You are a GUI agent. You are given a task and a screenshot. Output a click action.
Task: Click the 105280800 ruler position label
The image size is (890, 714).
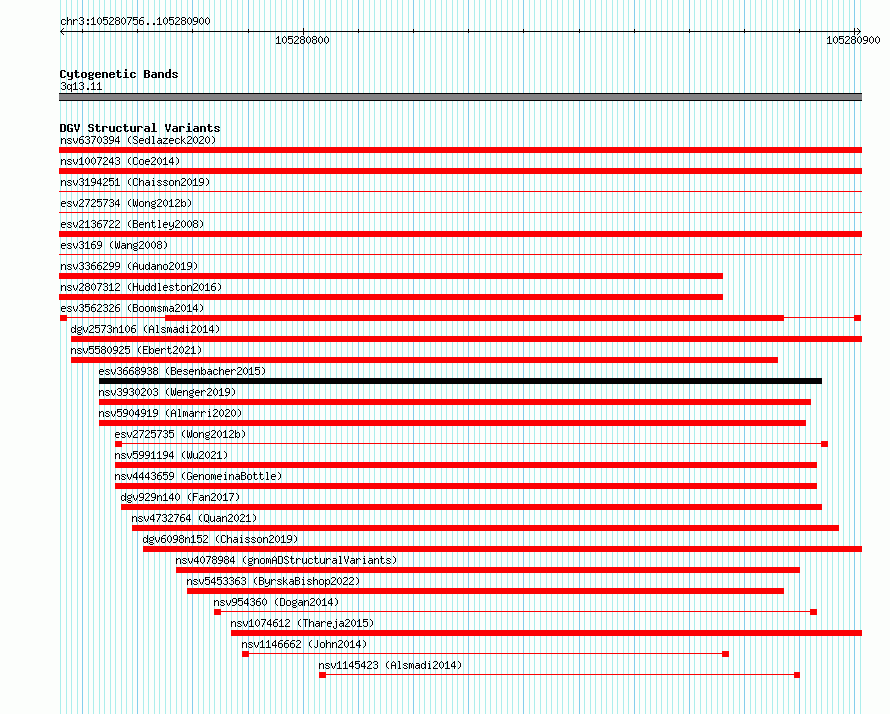click(x=302, y=40)
